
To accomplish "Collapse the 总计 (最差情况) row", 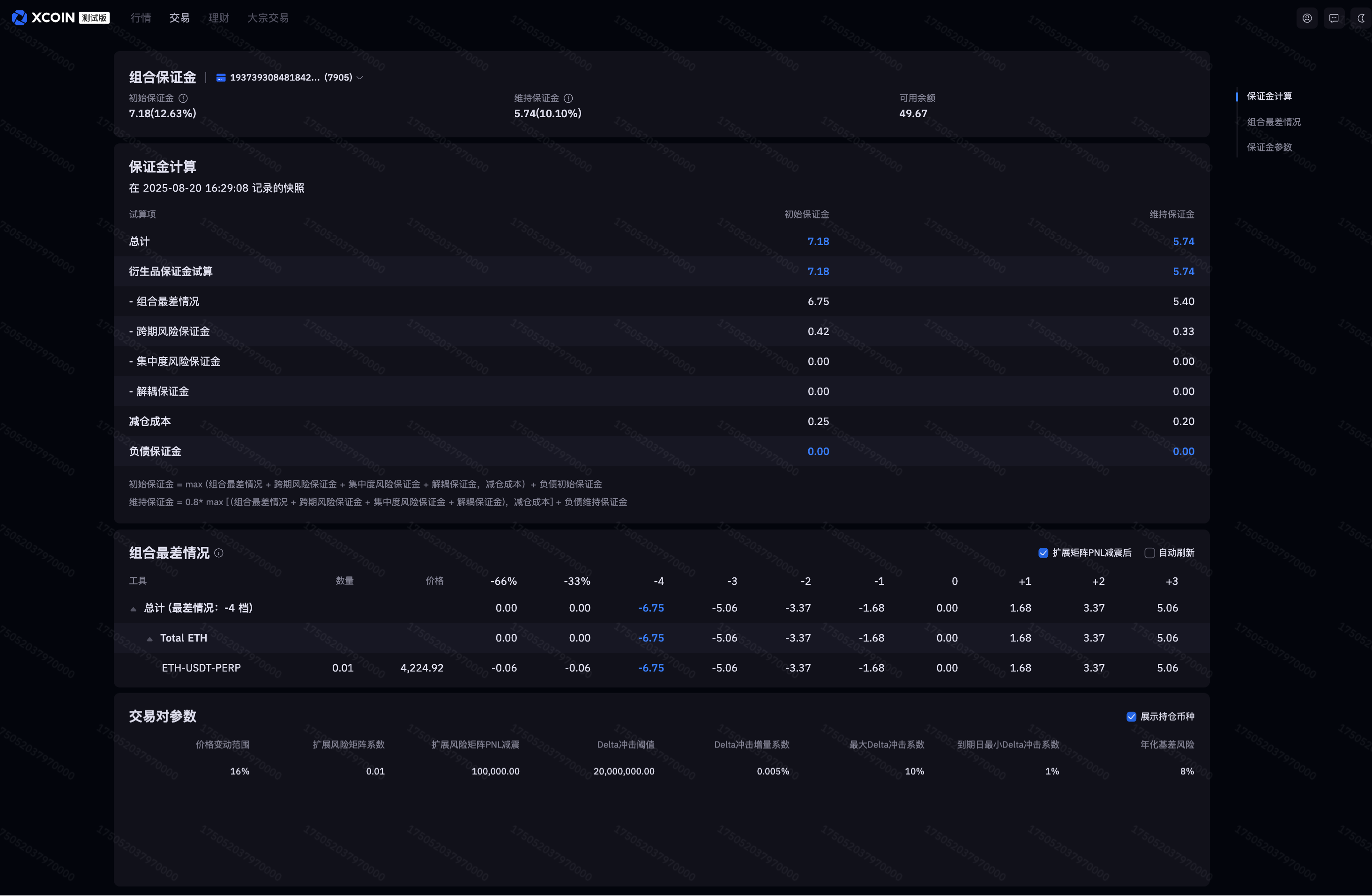I will (x=133, y=609).
